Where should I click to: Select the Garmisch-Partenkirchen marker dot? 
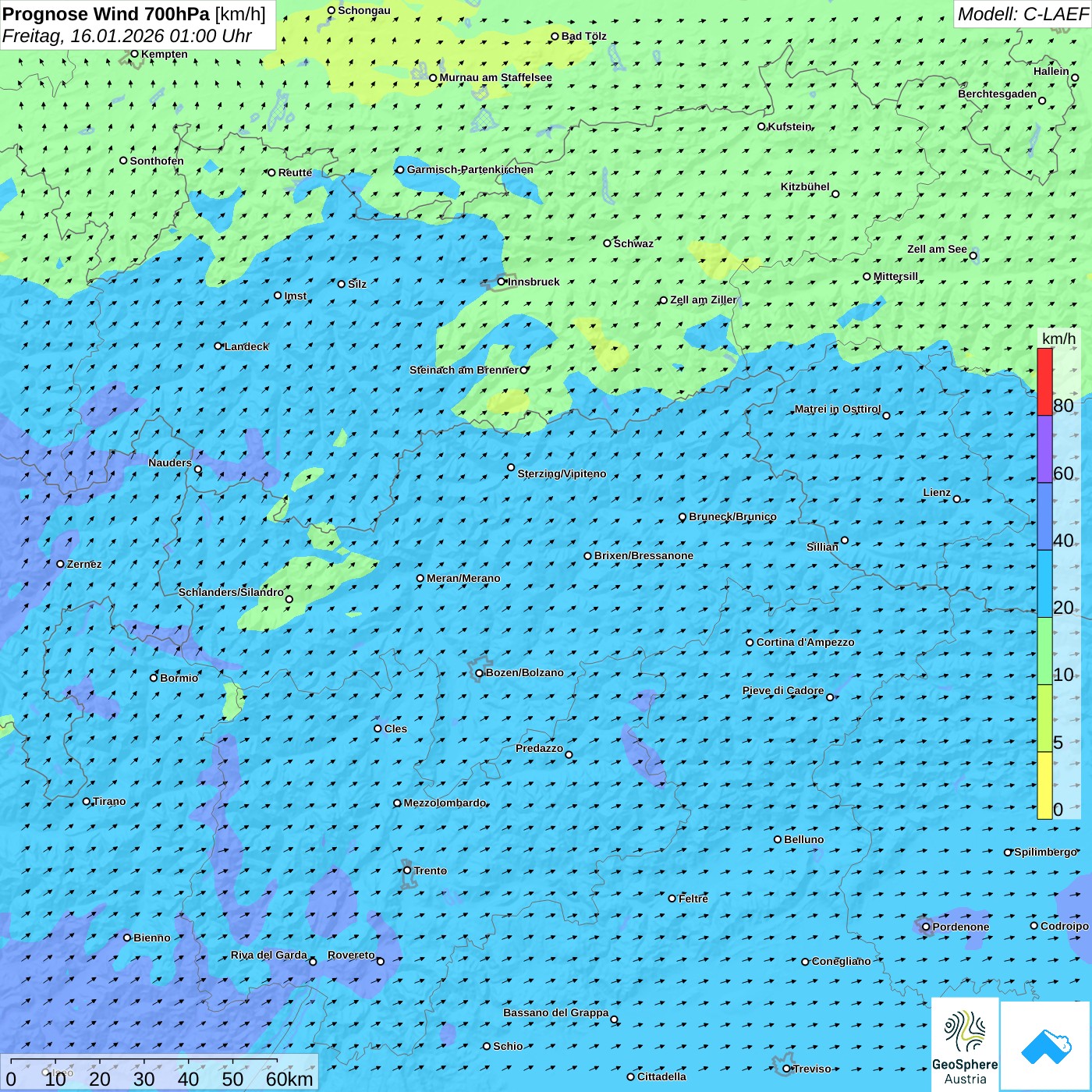(x=400, y=169)
